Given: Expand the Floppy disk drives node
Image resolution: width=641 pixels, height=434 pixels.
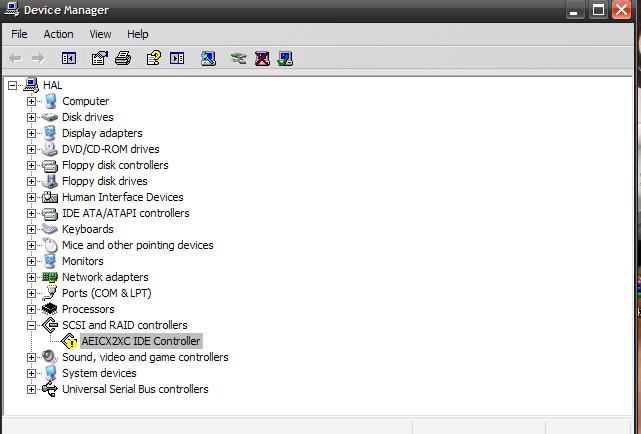Looking at the screenshot, I should click(x=31, y=181).
